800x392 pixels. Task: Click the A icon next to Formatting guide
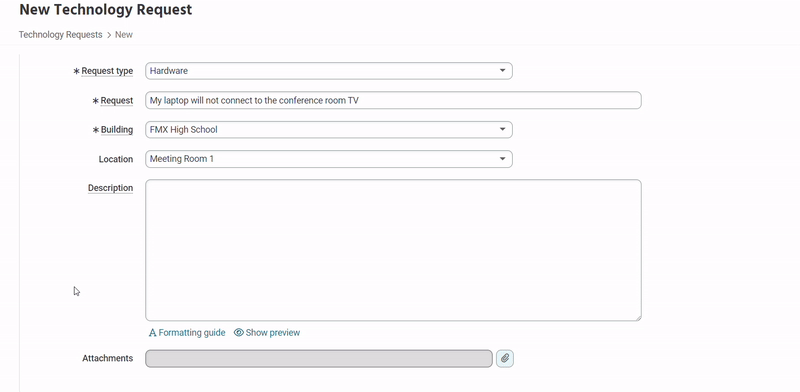pos(152,333)
